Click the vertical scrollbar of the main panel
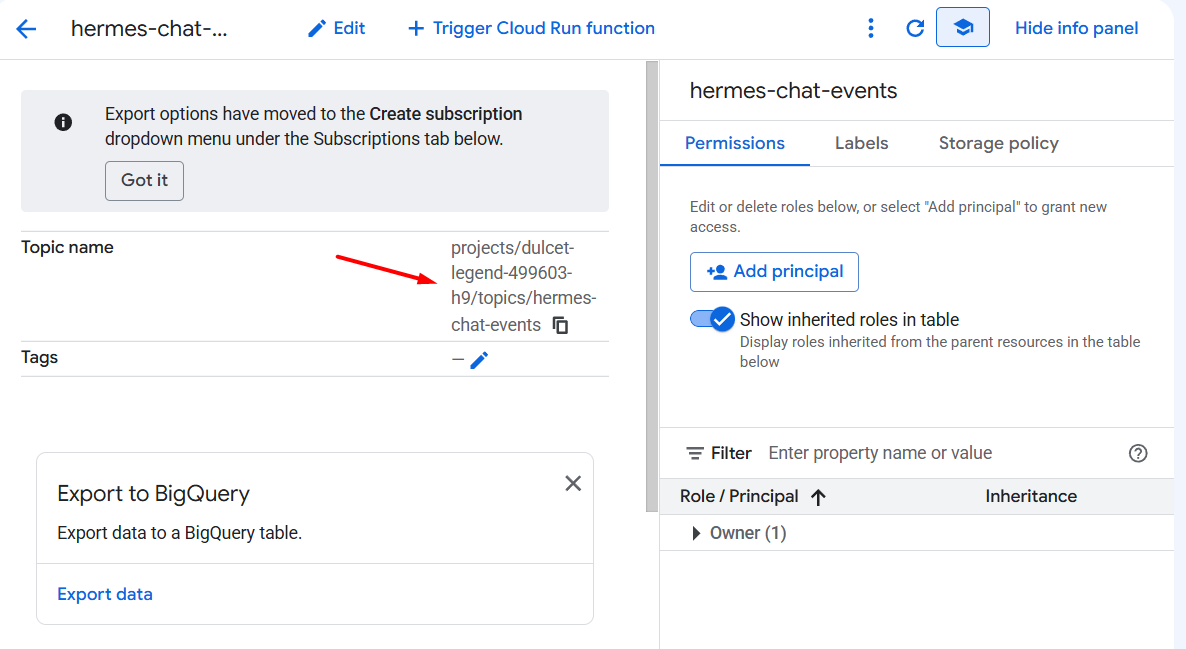The image size is (1186, 649). 652,286
